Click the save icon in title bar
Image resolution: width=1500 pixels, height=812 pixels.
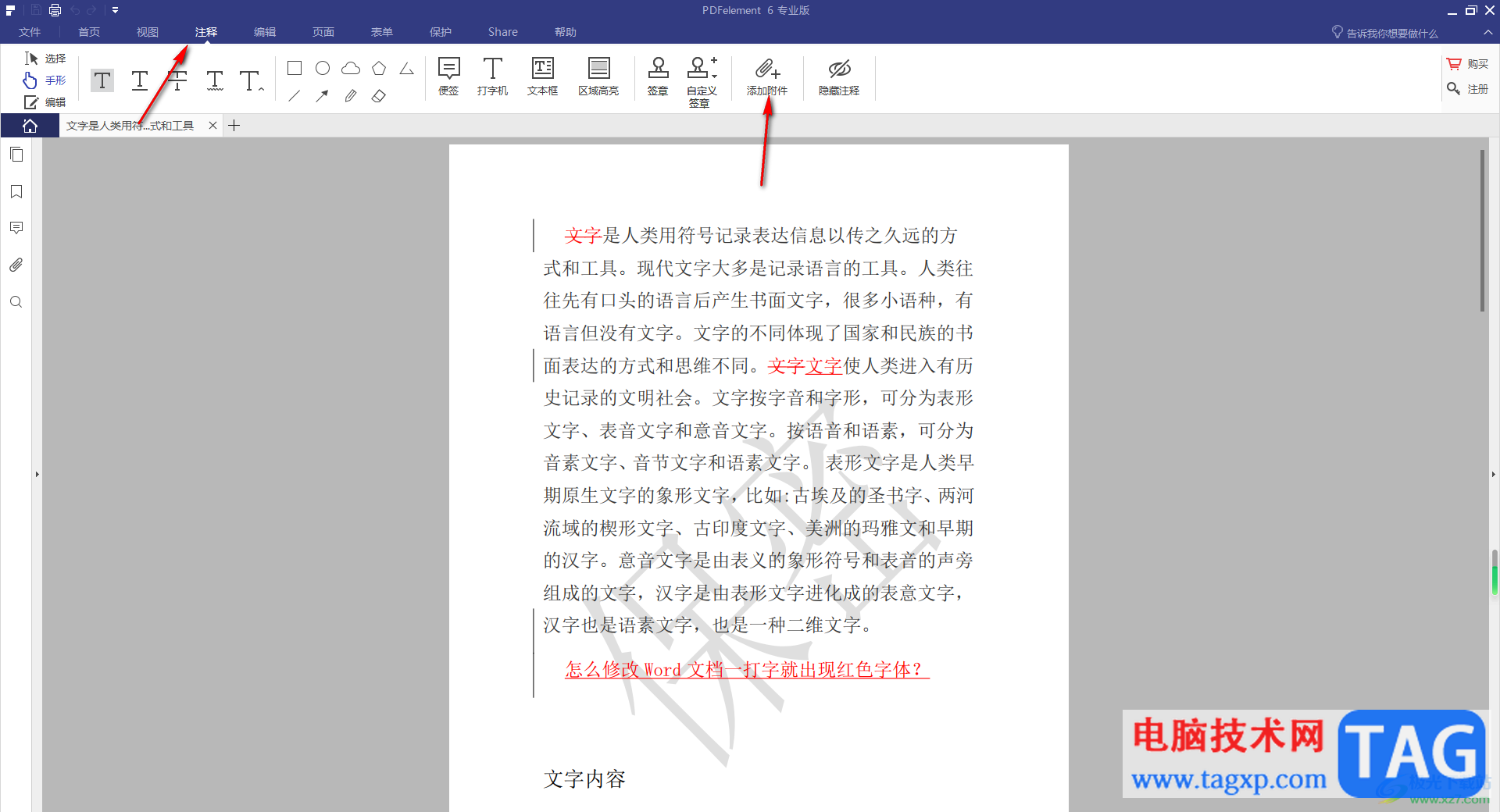point(36,10)
